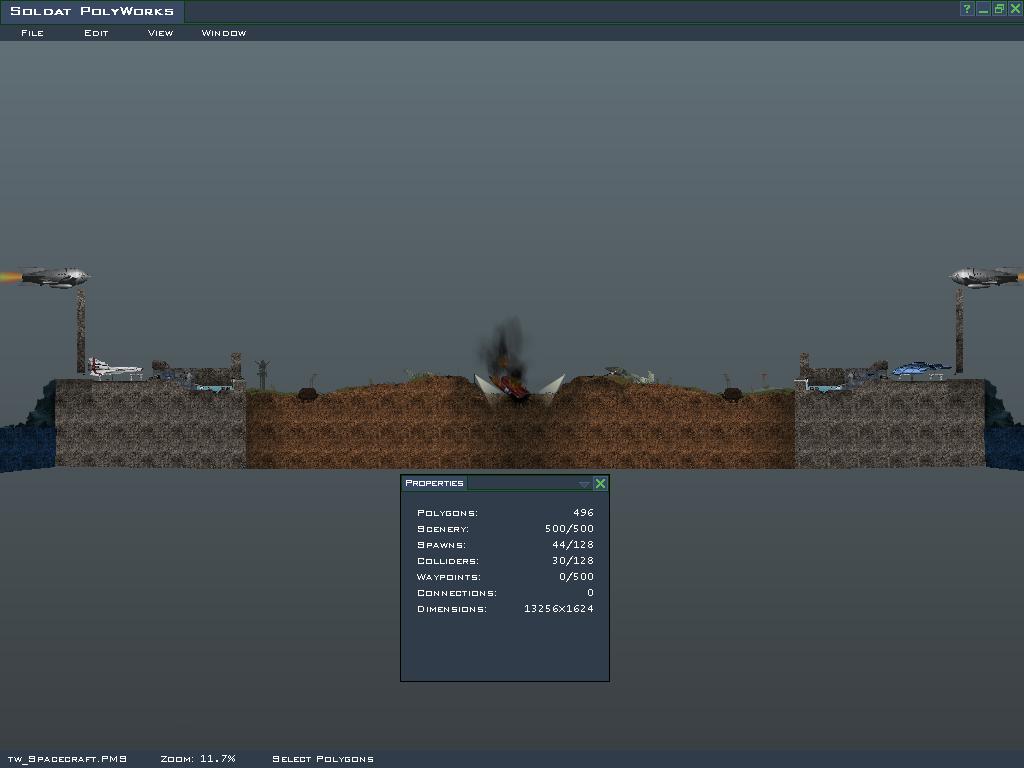Click the tw_Spacecraft.PMS filename in status bar
This screenshot has width=1024, height=768.
(67, 759)
